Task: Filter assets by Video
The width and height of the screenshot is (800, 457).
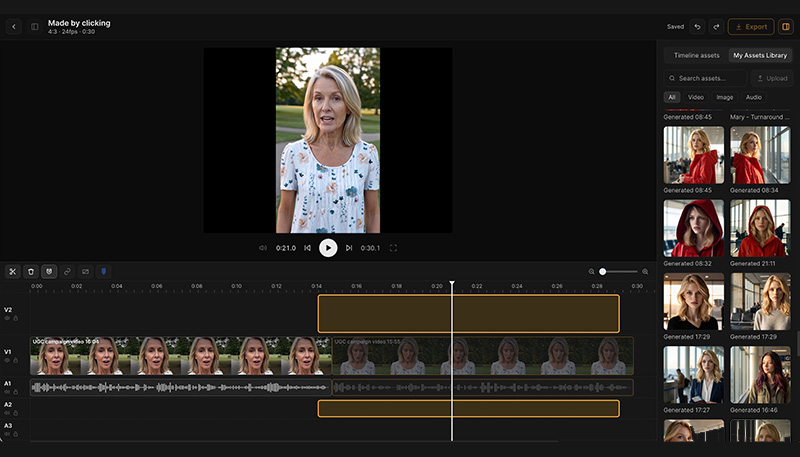Action: tap(695, 97)
